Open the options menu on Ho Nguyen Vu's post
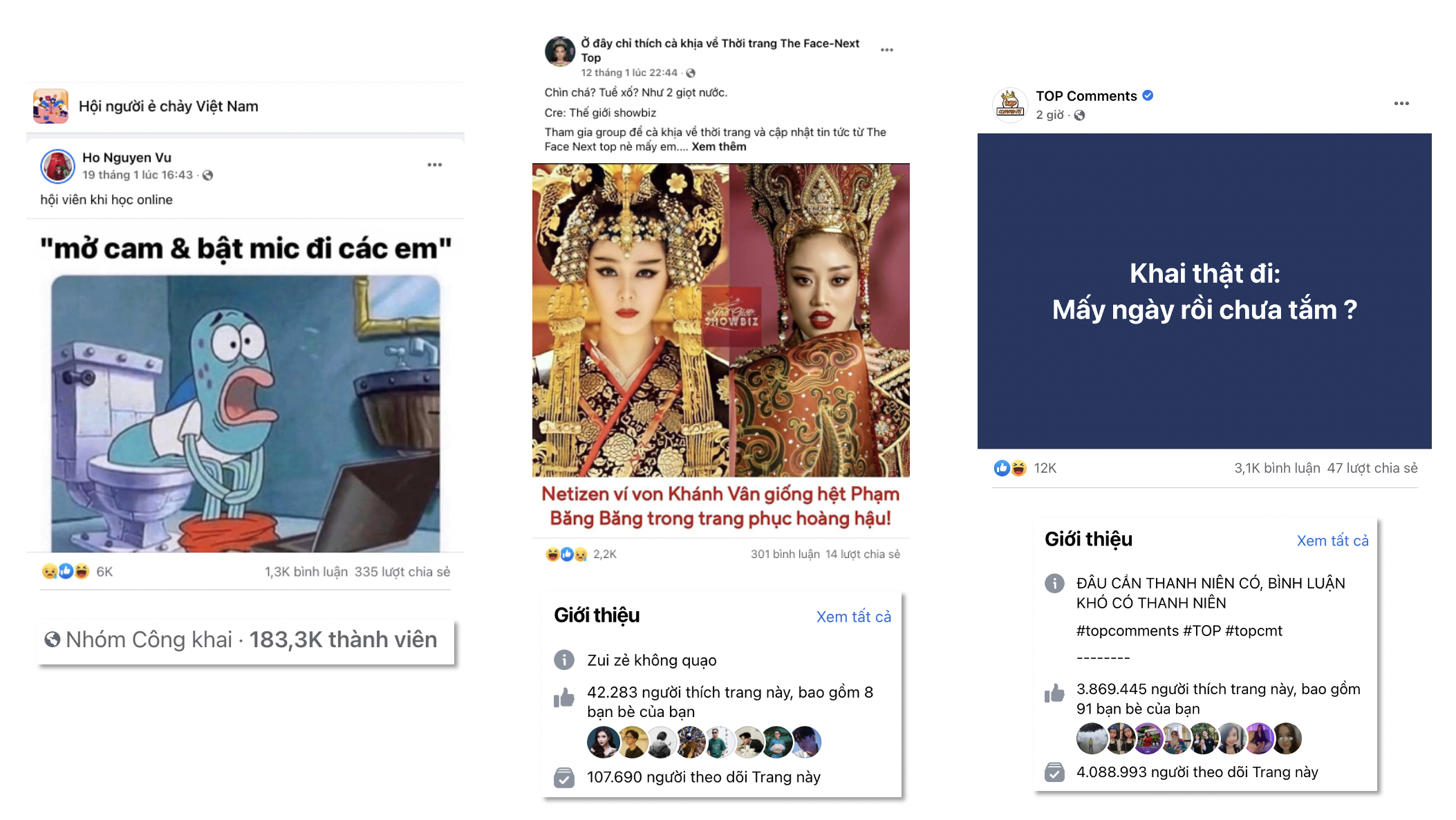The width and height of the screenshot is (1456, 820). [434, 165]
